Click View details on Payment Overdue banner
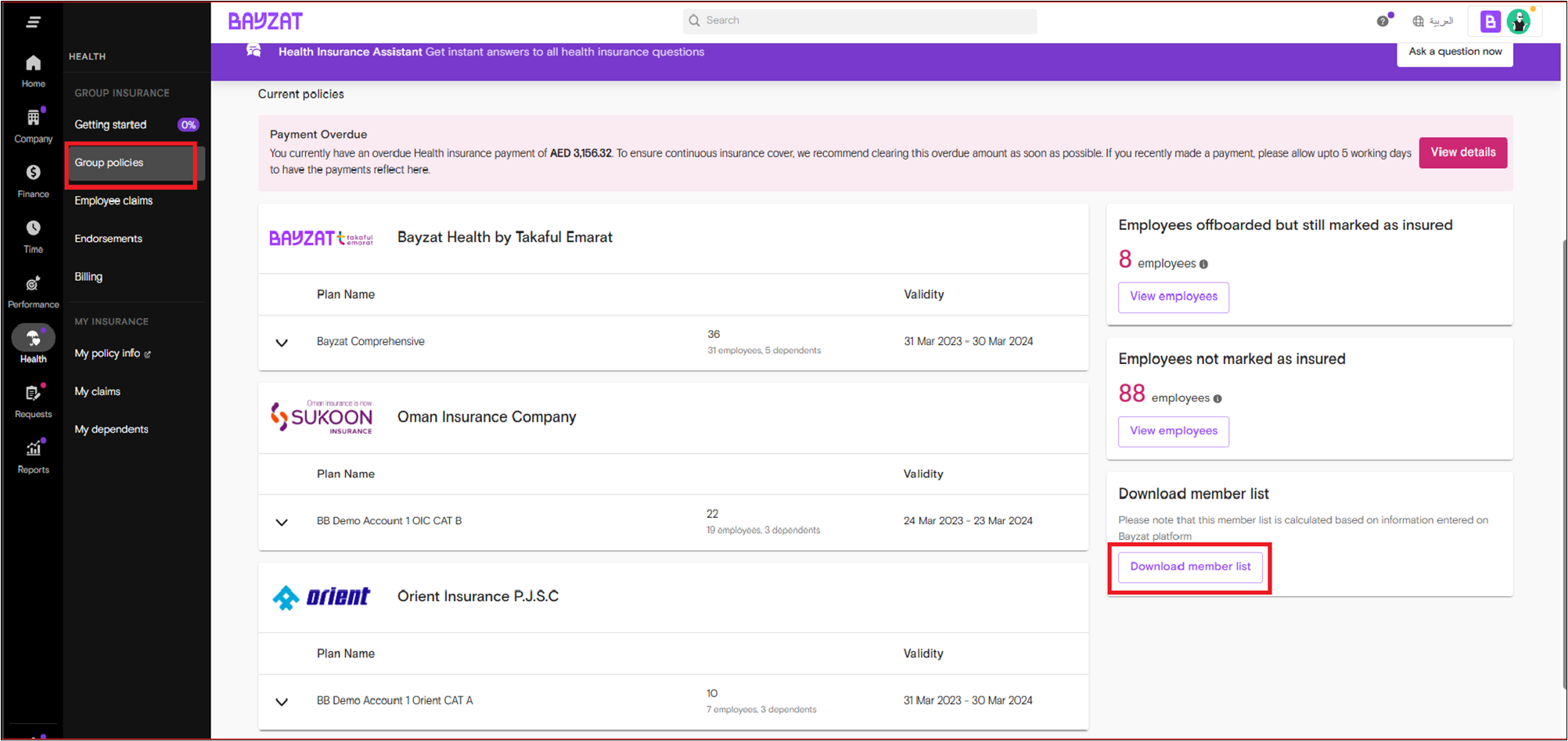The height and width of the screenshot is (741, 1568). coord(1462,153)
